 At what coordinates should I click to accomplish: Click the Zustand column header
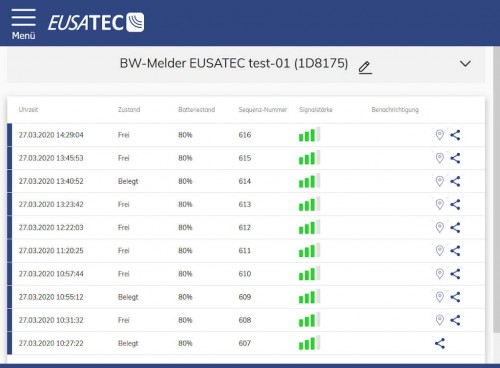[x=129, y=110]
